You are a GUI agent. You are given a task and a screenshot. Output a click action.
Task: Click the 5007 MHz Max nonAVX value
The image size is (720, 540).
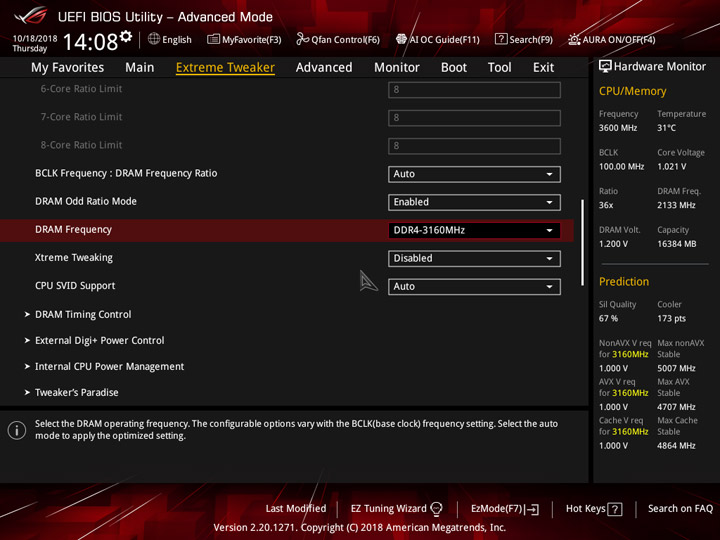676,368
